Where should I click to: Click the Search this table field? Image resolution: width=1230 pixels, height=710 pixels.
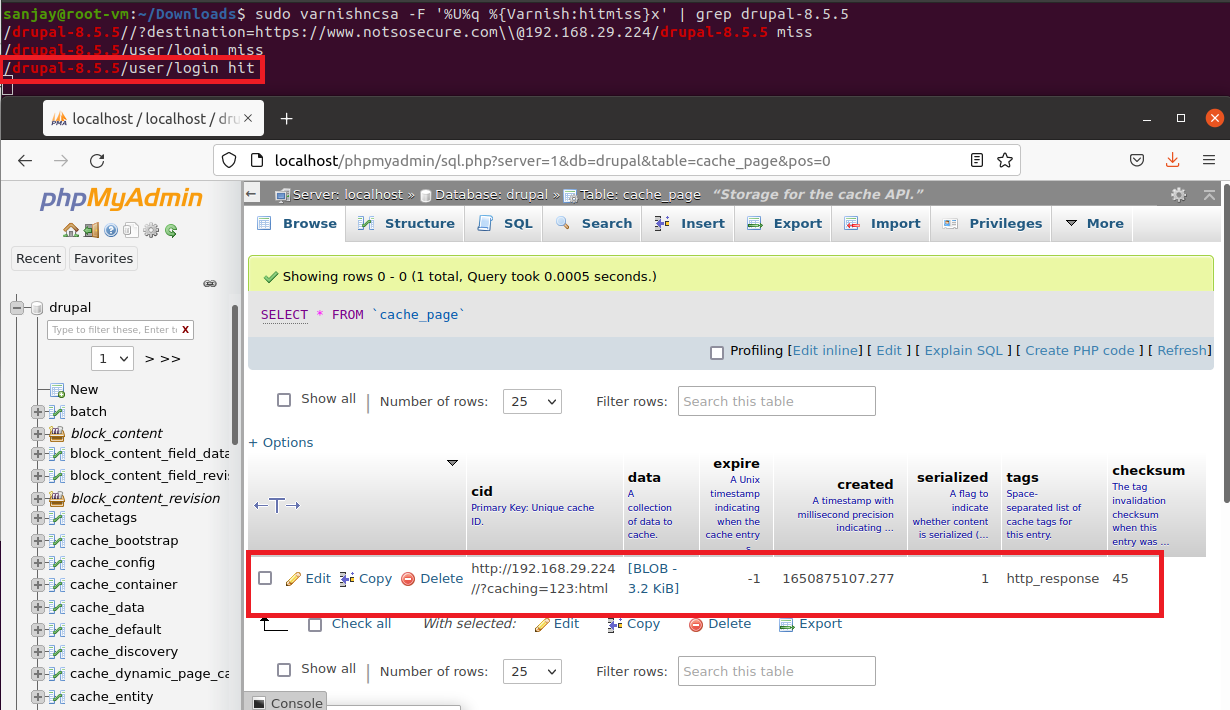(776, 402)
